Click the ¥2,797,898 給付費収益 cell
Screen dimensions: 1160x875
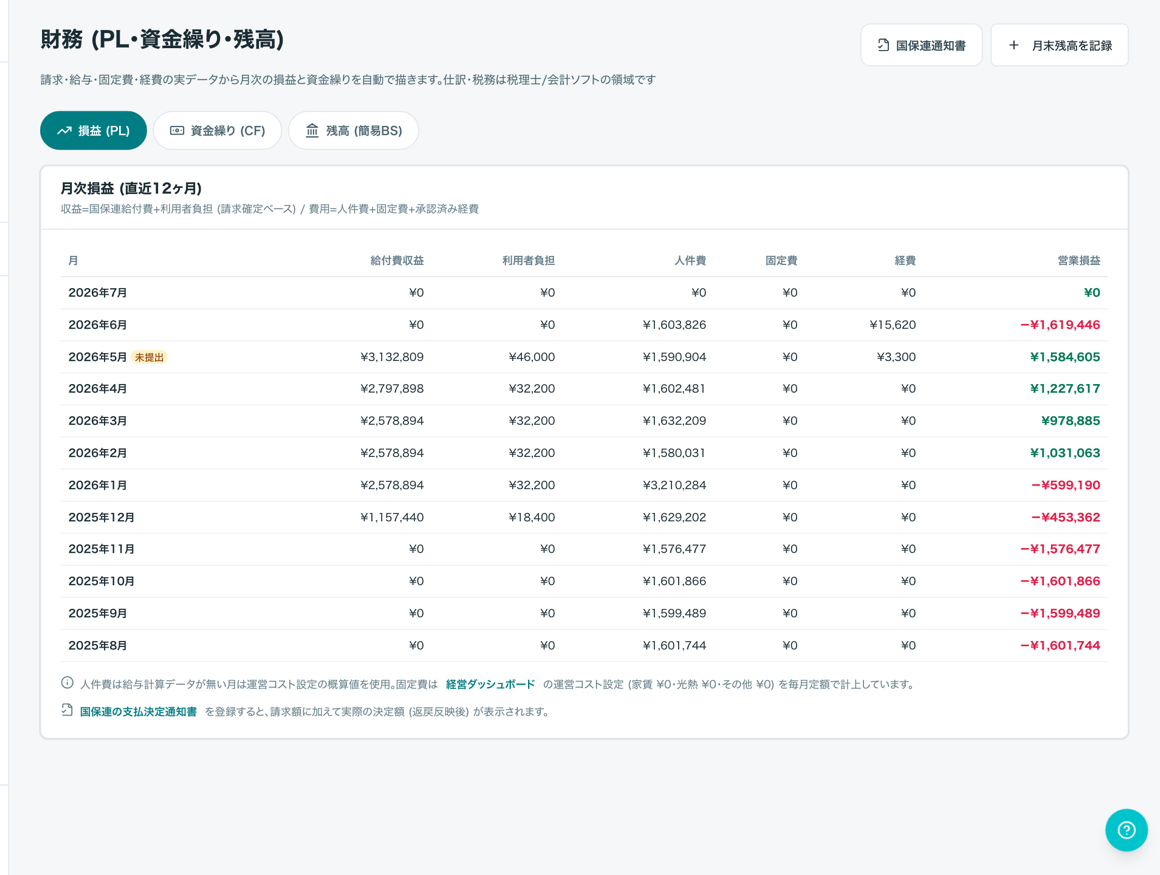tap(392, 389)
